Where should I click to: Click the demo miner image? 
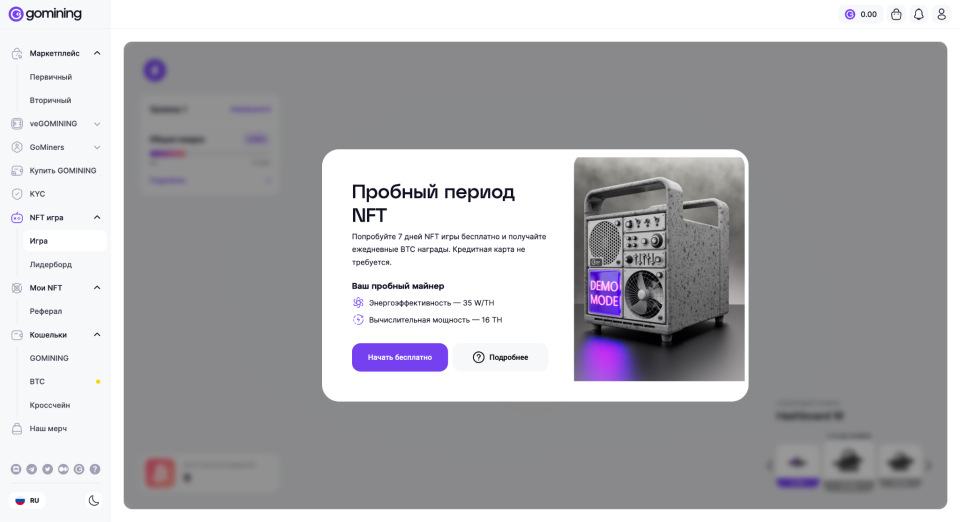point(659,269)
